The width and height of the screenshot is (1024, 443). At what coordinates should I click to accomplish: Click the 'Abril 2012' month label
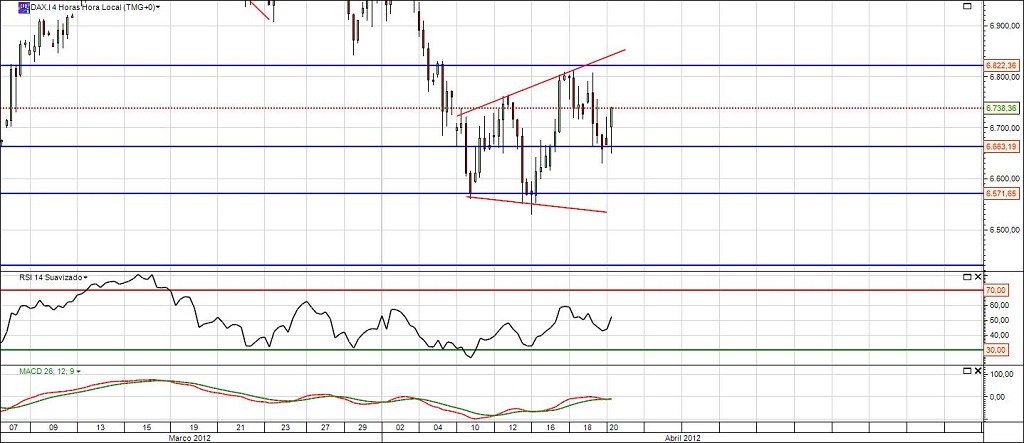click(682, 438)
